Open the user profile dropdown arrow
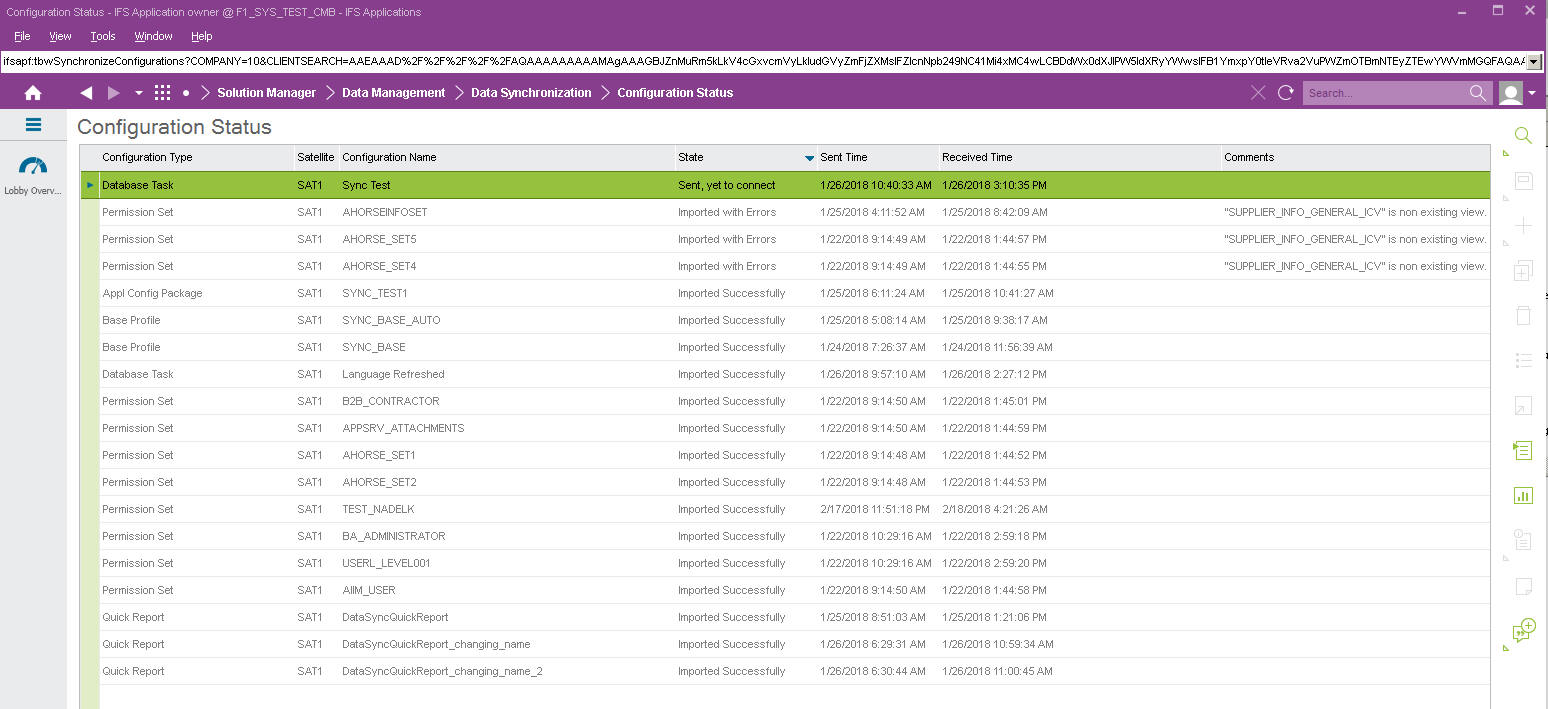This screenshot has height=709, width=1548. [x=1532, y=93]
